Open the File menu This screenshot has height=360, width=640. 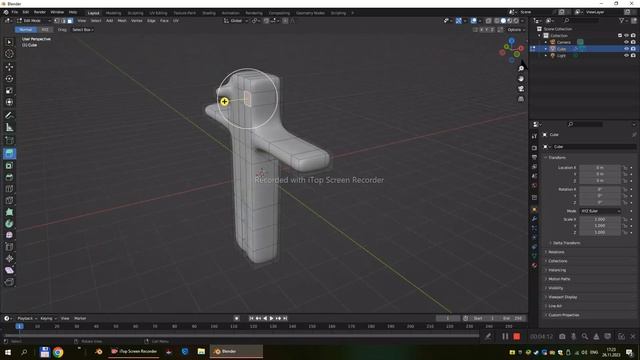point(15,12)
